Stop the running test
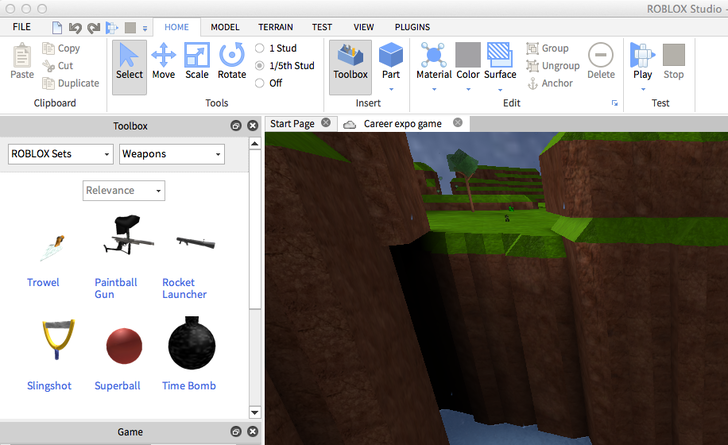Image resolution: width=728 pixels, height=445 pixels. click(x=674, y=61)
